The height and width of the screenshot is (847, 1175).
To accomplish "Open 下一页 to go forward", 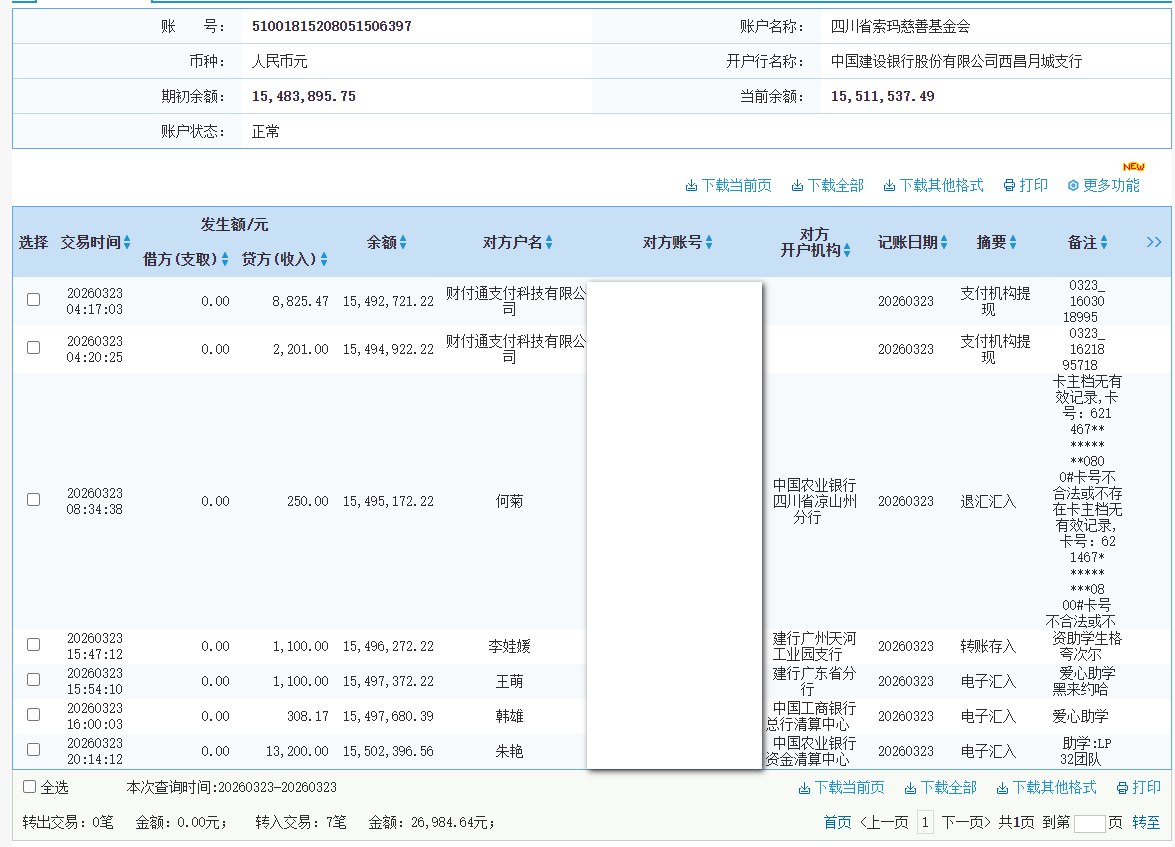I will coord(963,822).
